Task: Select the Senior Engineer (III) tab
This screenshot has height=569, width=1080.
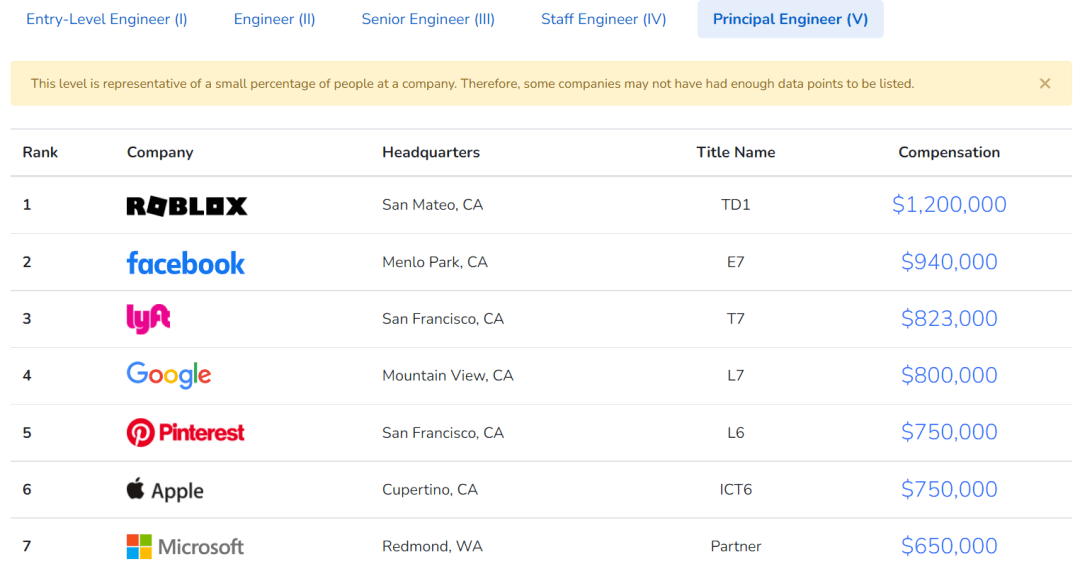Action: pos(428,19)
